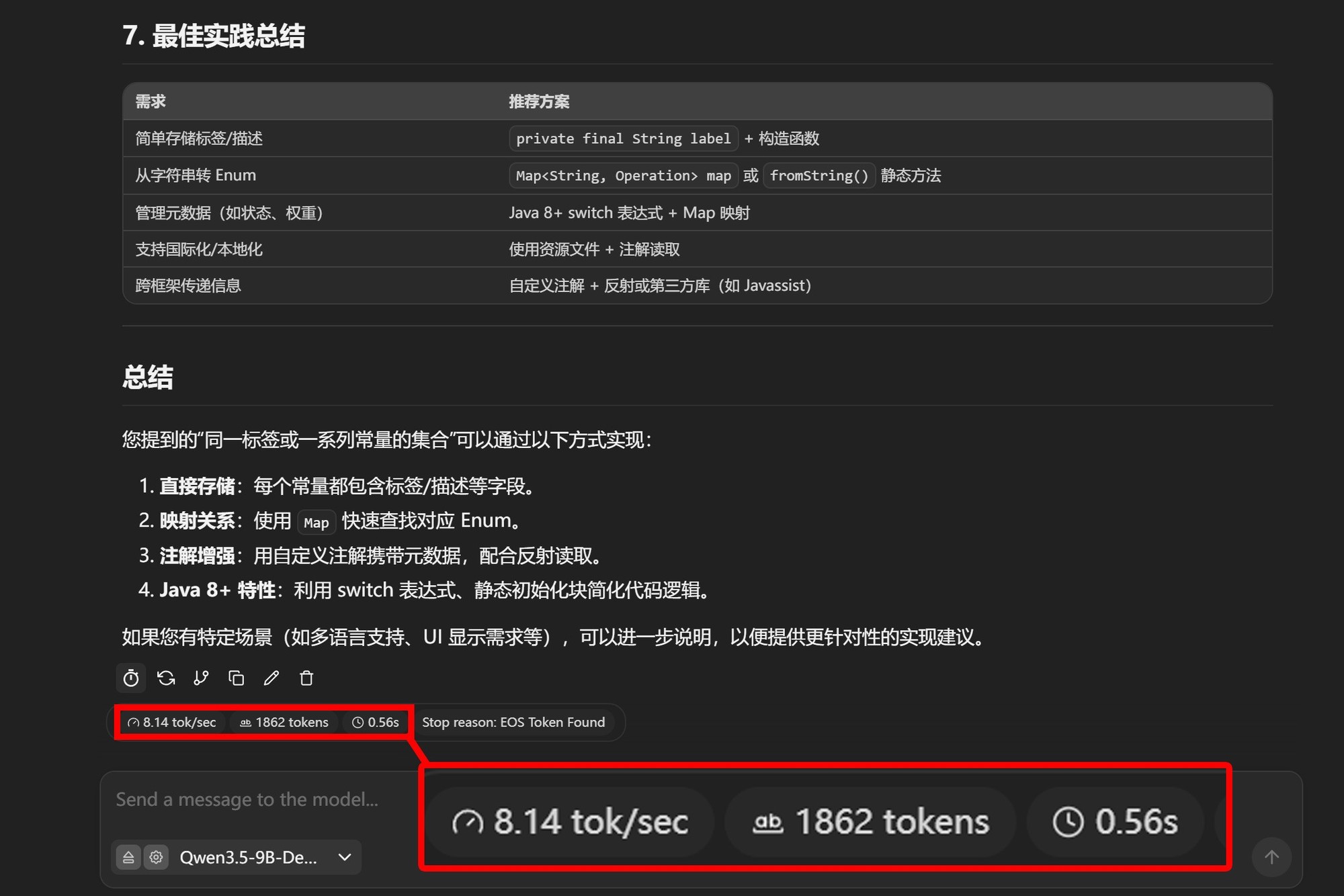
Task: Click the send message arrow button
Action: [1271, 857]
